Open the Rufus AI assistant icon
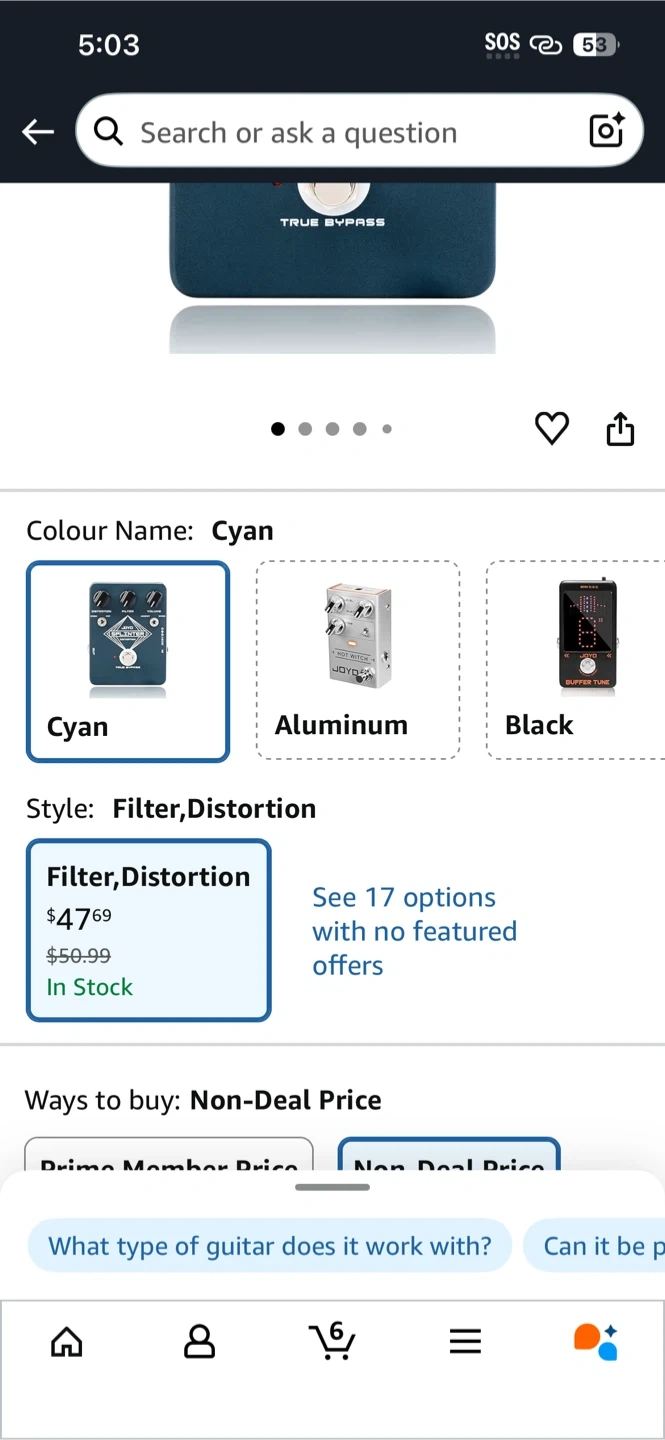 596,1341
